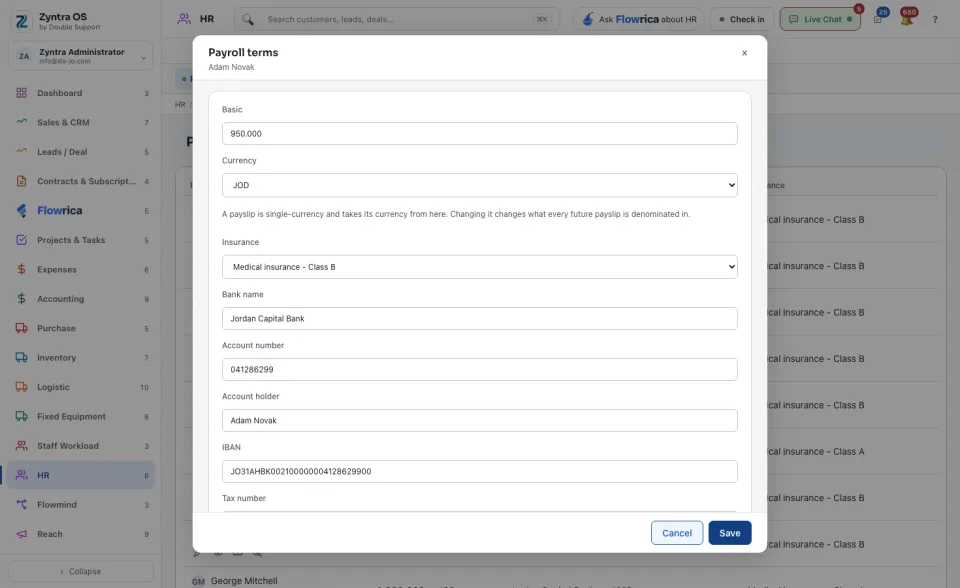Open notifications bell with 650 badge
Viewport: 960px width, 588px height.
[907, 18]
